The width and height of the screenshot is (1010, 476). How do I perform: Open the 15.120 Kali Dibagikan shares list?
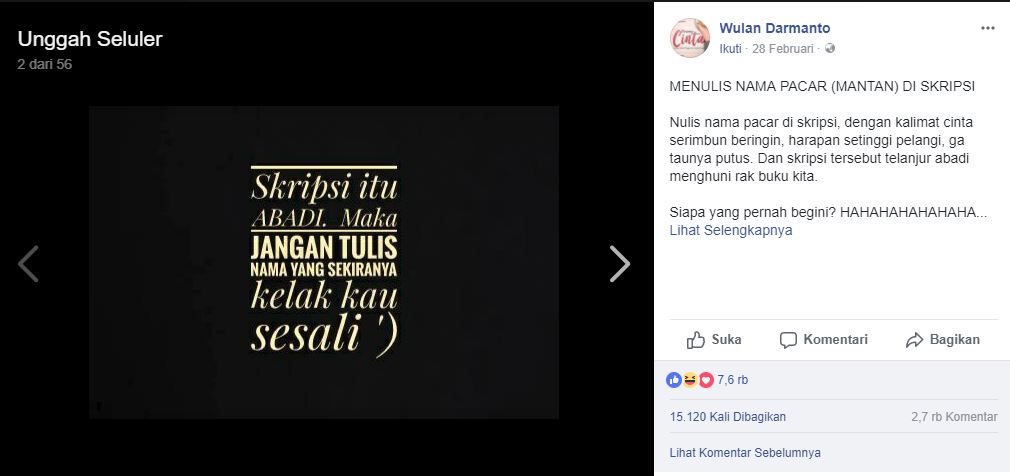tap(727, 417)
